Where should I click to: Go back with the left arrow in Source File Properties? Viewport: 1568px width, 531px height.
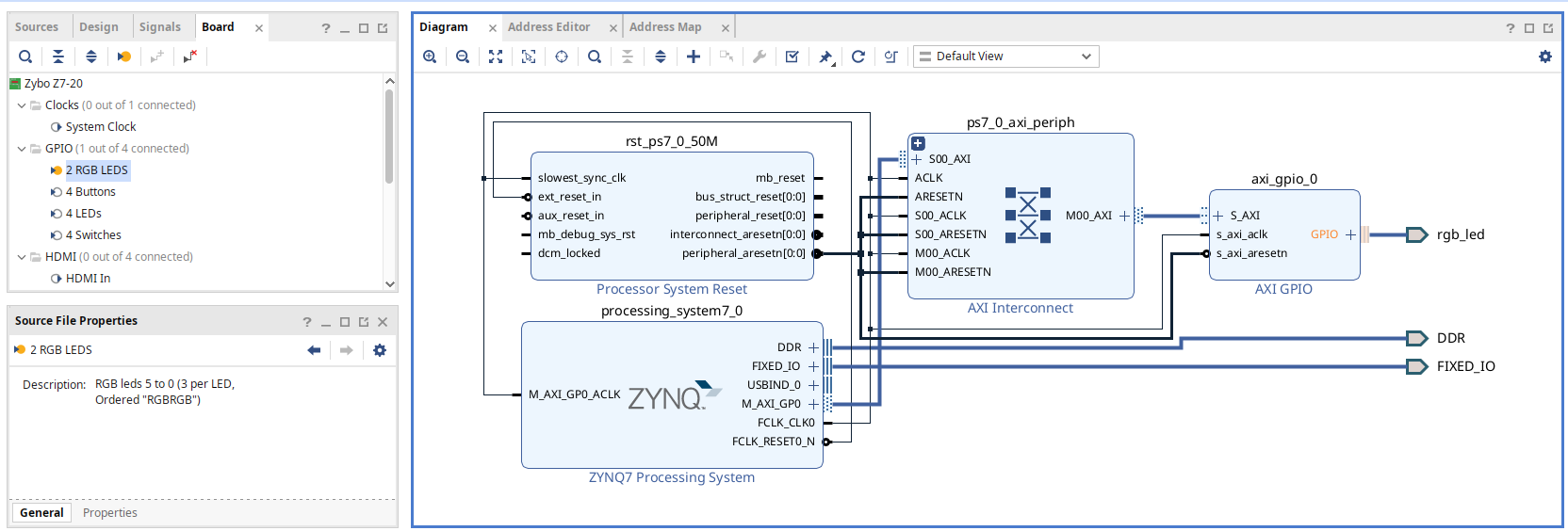coord(314,350)
